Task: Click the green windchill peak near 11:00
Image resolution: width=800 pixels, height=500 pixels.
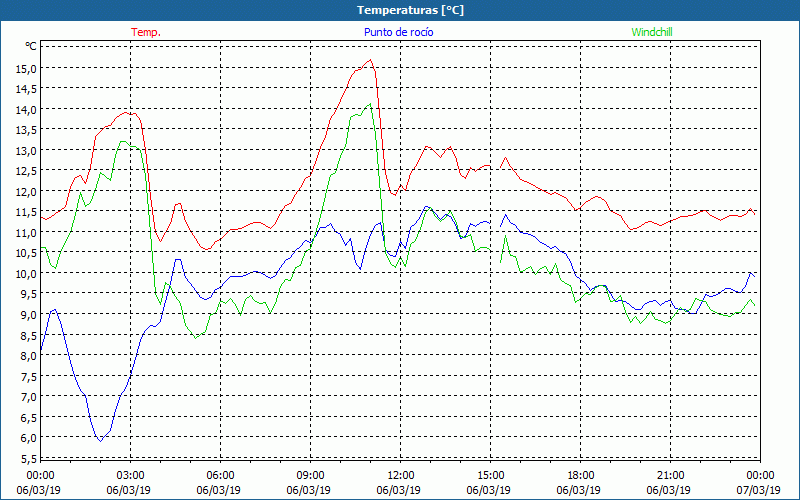Action: tap(369, 104)
